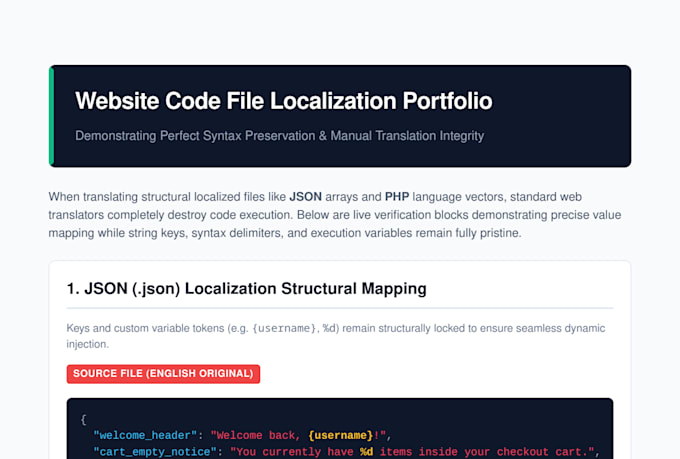This screenshot has height=459, width=680.
Task: Click the bold word "JSON" in intro paragraph
Action: pyautogui.click(x=305, y=197)
